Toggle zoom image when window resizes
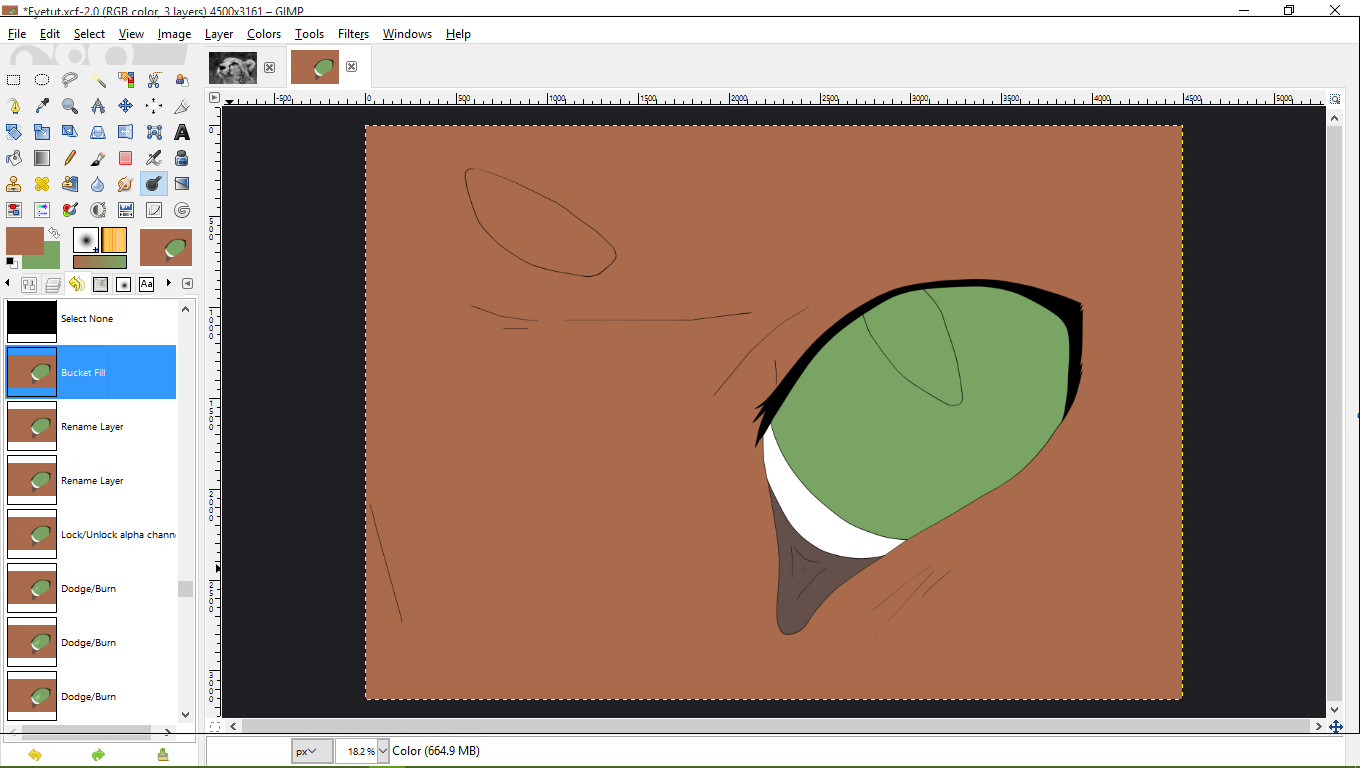 point(1335,98)
